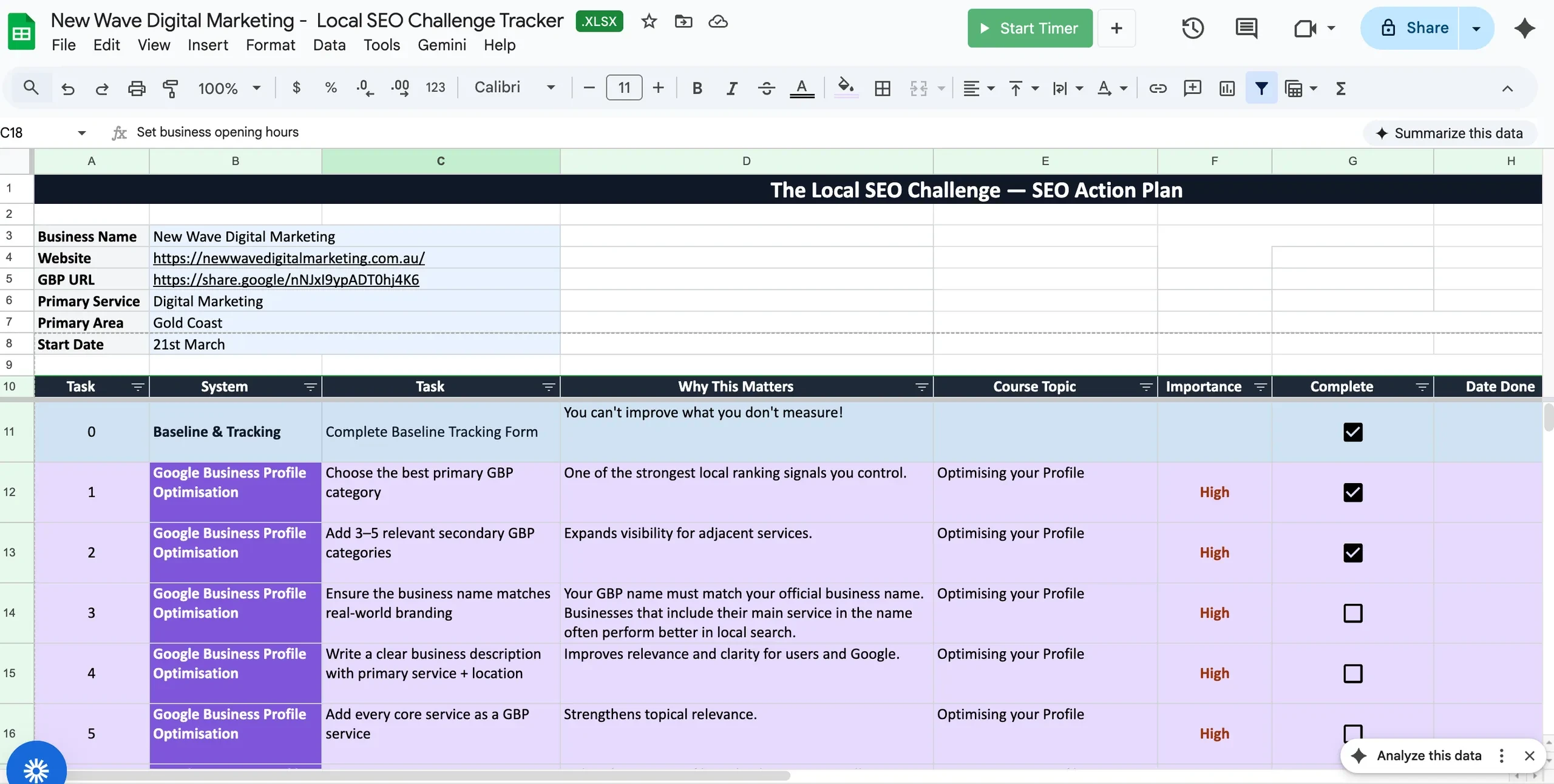Tick Complete box for task 4
The image size is (1554, 784).
pos(1352,674)
